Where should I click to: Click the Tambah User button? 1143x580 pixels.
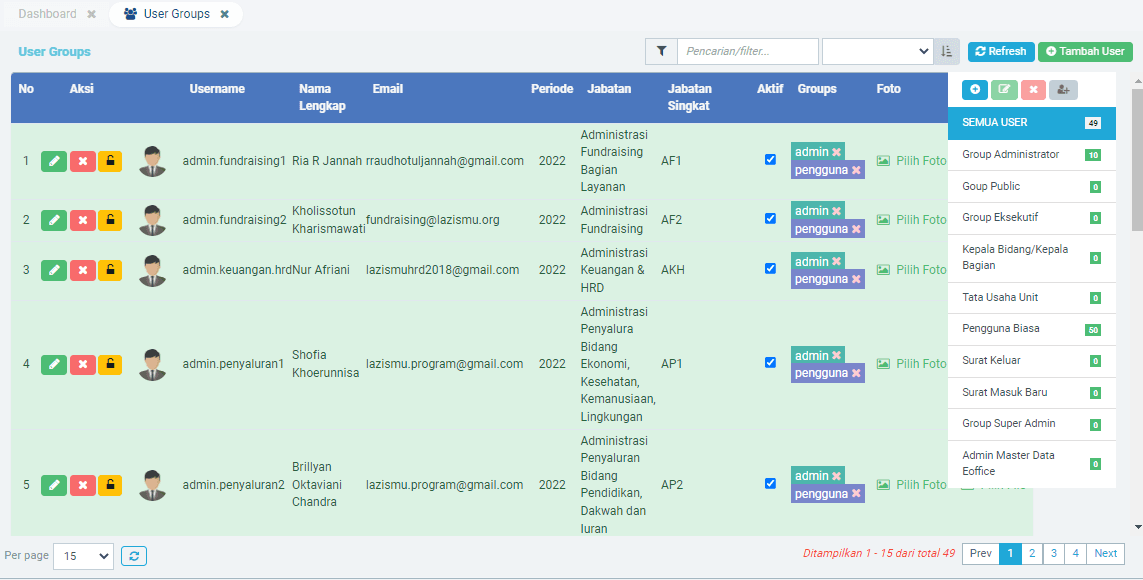(x=1085, y=52)
